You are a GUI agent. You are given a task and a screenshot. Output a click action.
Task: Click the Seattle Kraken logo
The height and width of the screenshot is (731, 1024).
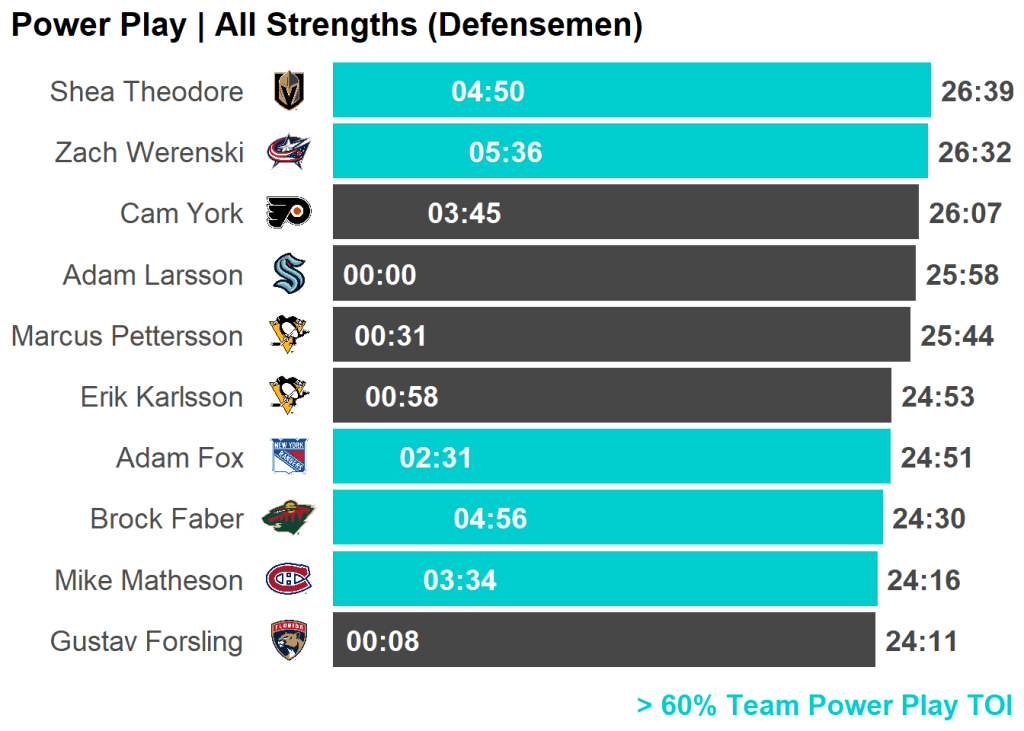pyautogui.click(x=288, y=274)
